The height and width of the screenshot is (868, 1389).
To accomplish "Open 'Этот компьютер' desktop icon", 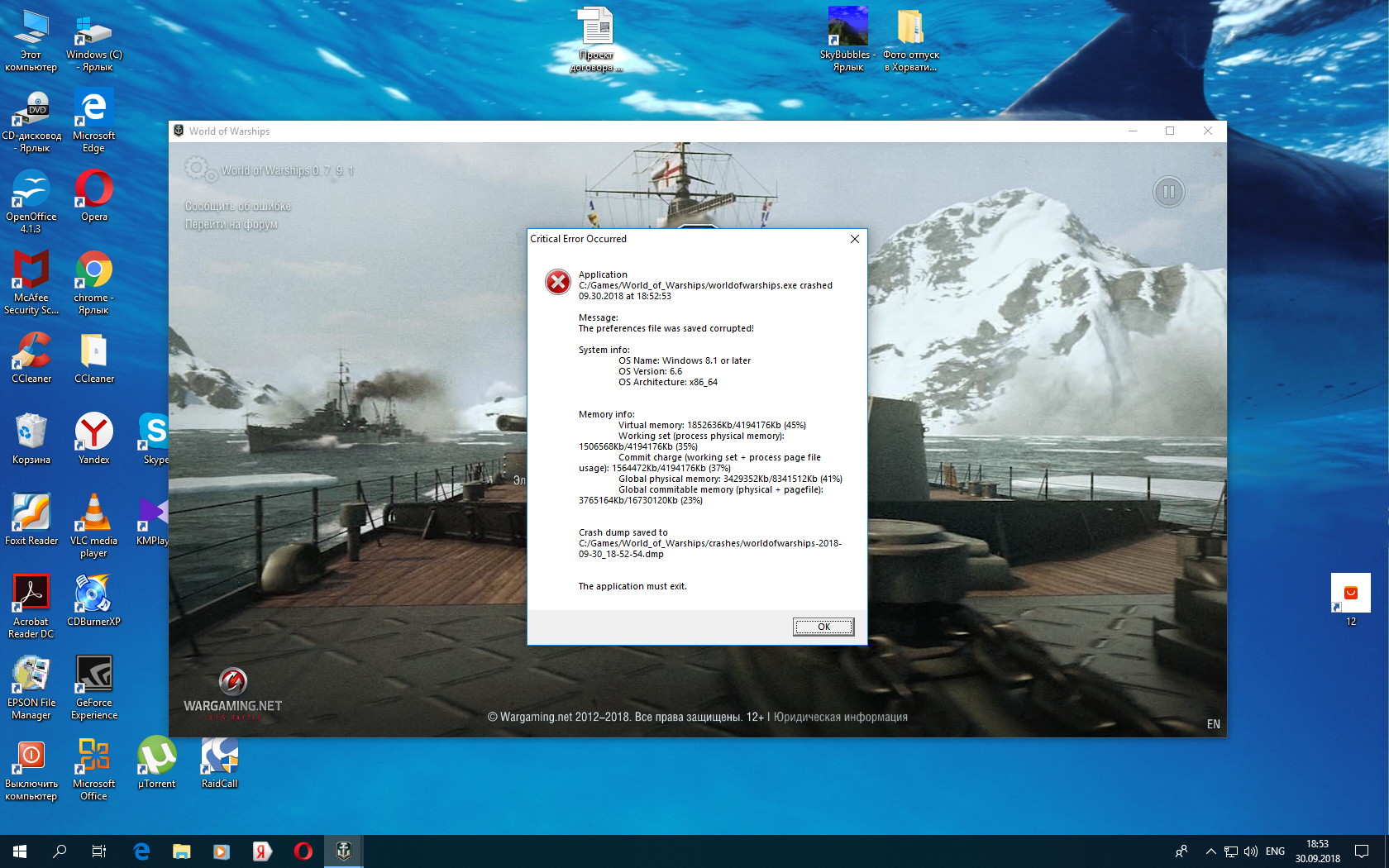I will click(x=31, y=41).
